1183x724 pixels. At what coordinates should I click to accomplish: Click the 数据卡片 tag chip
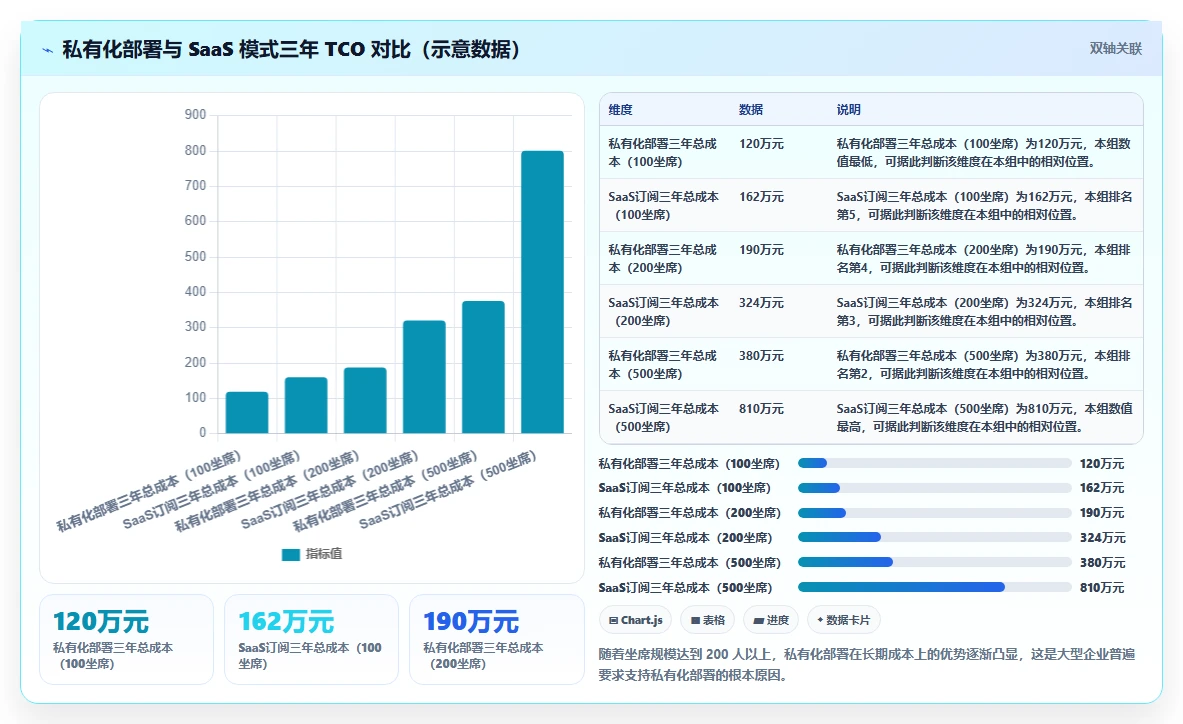(843, 620)
